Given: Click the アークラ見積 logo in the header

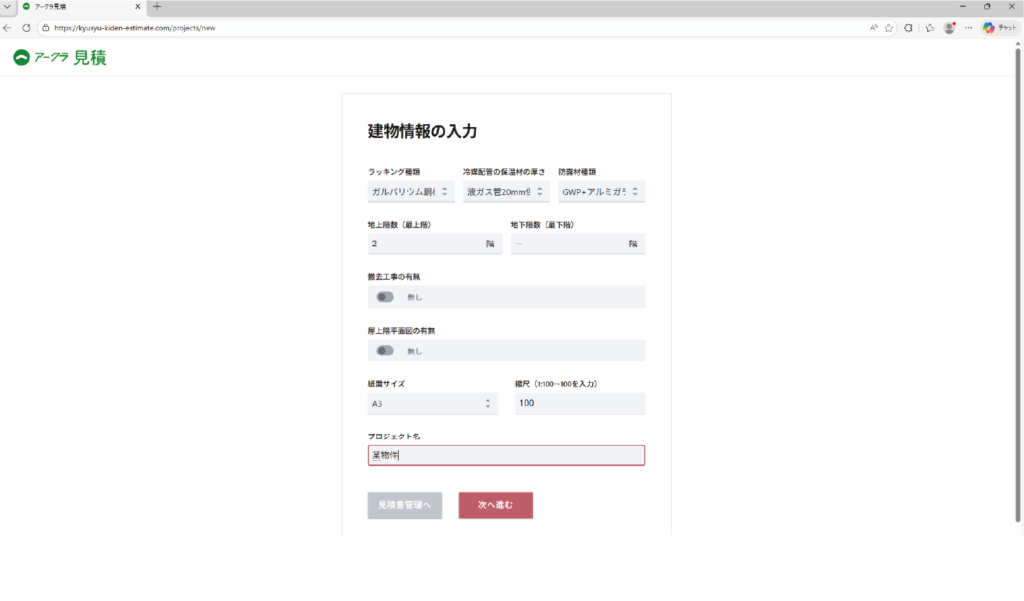Looking at the screenshot, I should point(59,58).
